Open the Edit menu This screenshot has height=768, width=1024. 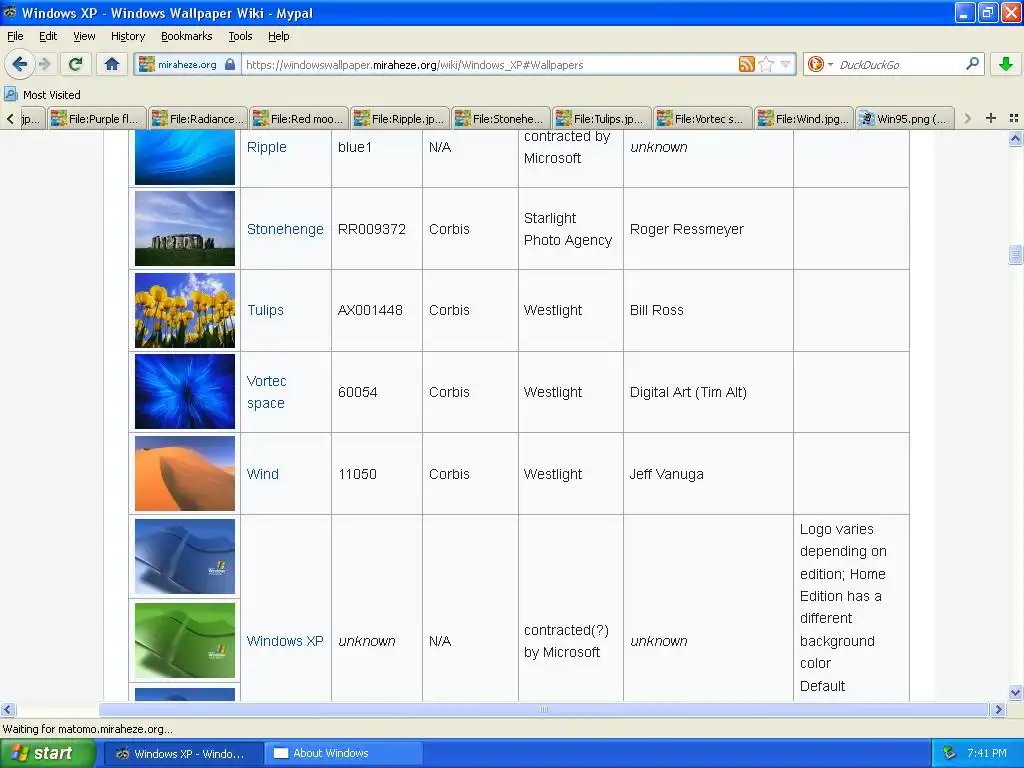tap(48, 36)
